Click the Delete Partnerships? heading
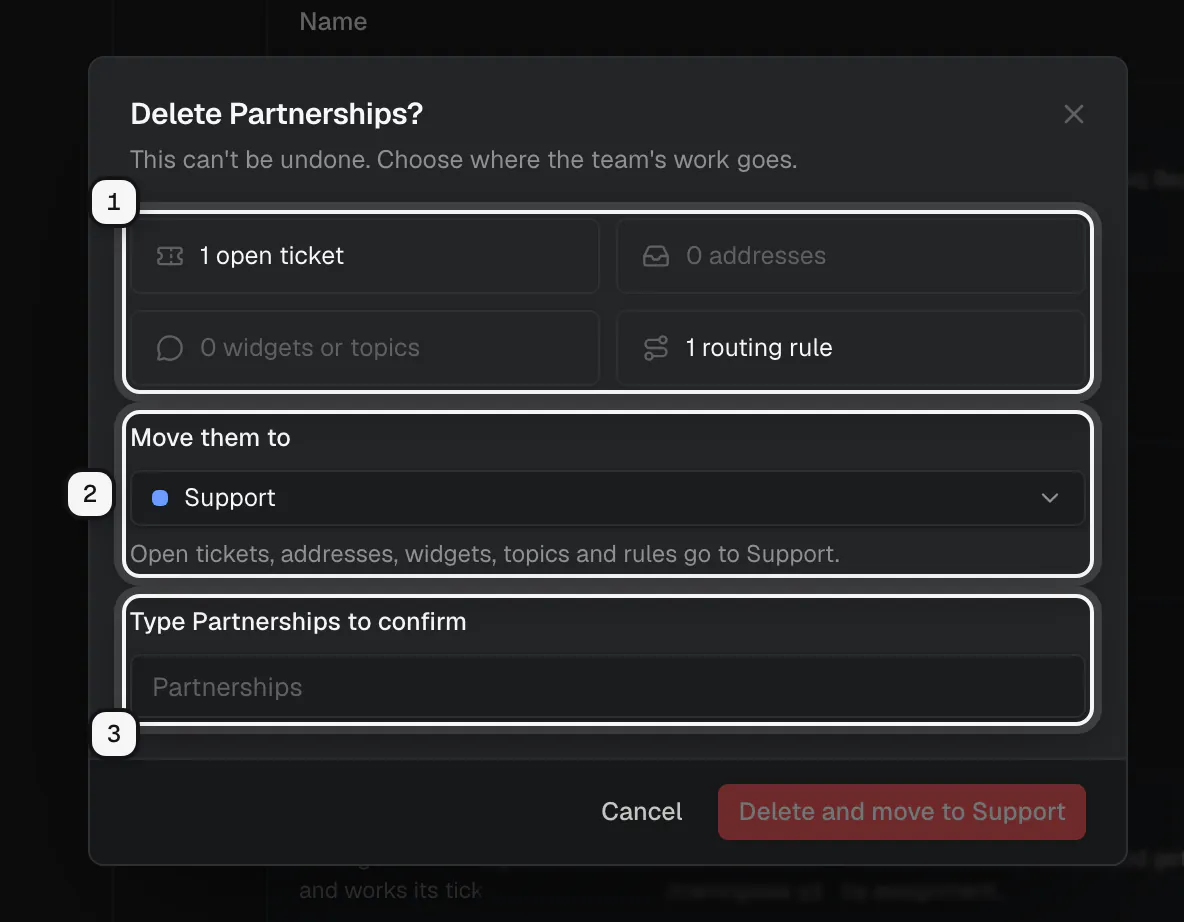Viewport: 1184px width, 922px height. pyautogui.click(x=276, y=114)
